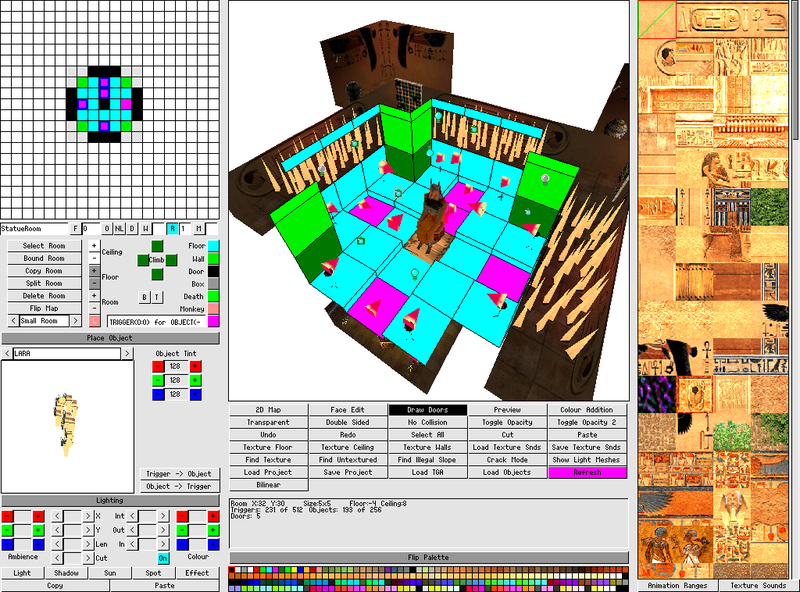Go to previous room size before Small Room
The image size is (800, 592).
(x=13, y=320)
